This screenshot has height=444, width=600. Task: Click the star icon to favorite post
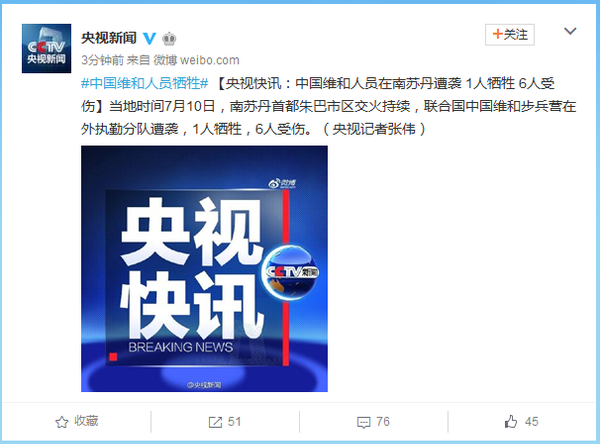(62, 422)
